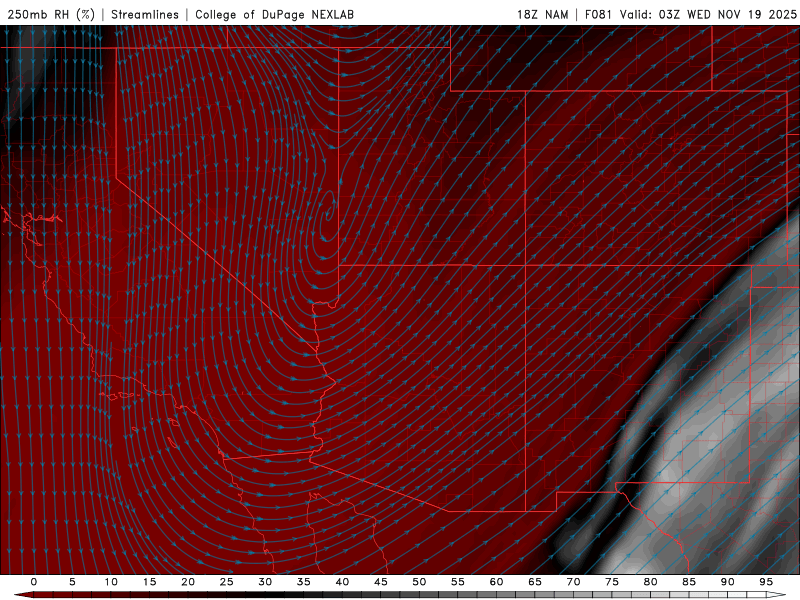The height and width of the screenshot is (600, 800).
Task: Click the "F081" forecast hour label
Action: pyautogui.click(x=598, y=14)
